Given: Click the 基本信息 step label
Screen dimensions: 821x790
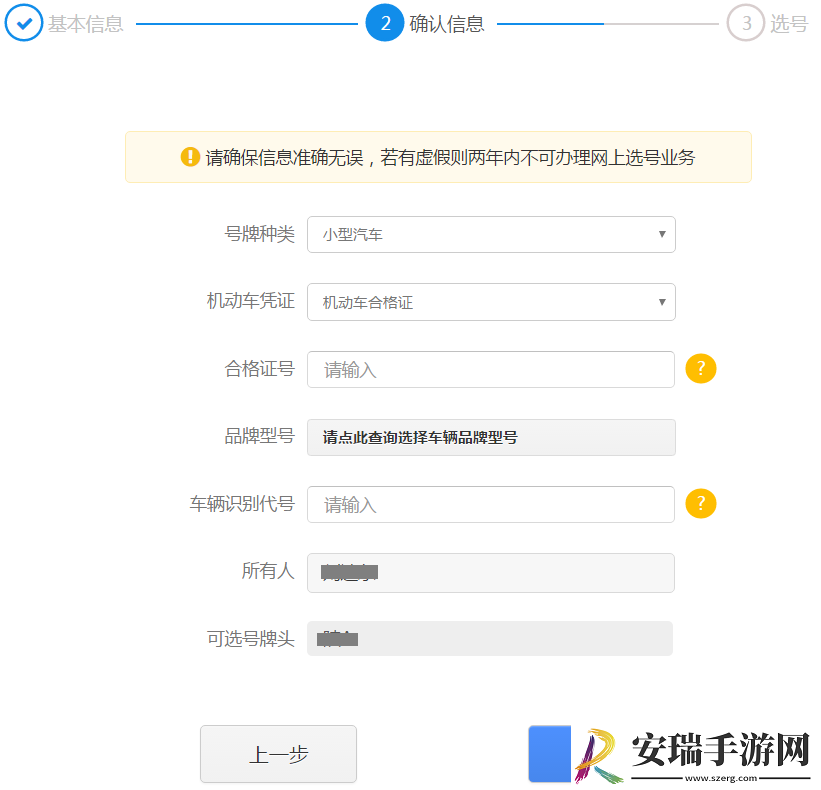Looking at the screenshot, I should [x=86, y=24].
